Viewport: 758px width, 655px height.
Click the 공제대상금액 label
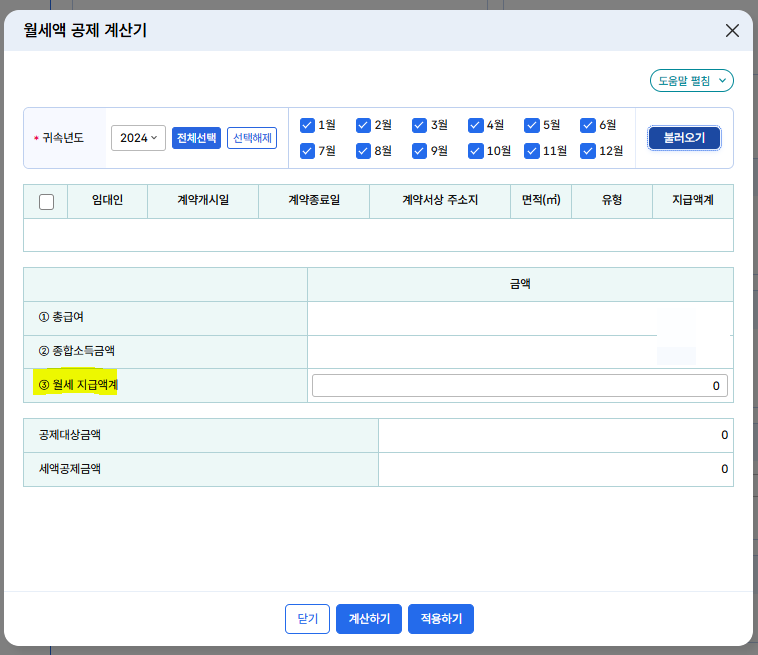tap(70, 435)
